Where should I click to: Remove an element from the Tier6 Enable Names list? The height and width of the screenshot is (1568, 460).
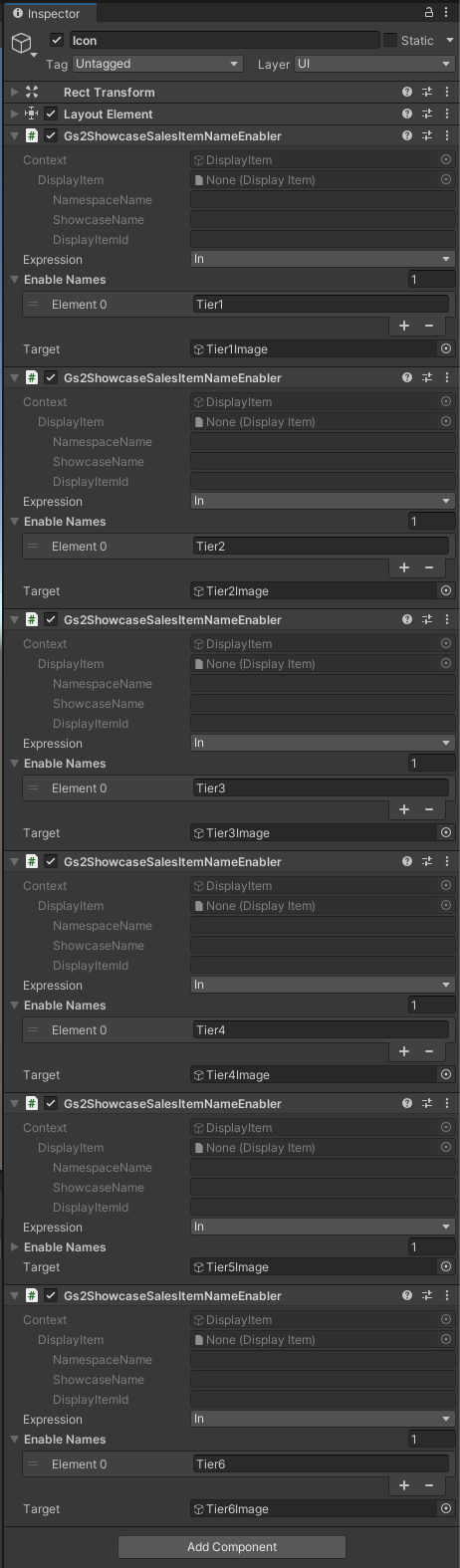tap(429, 1485)
